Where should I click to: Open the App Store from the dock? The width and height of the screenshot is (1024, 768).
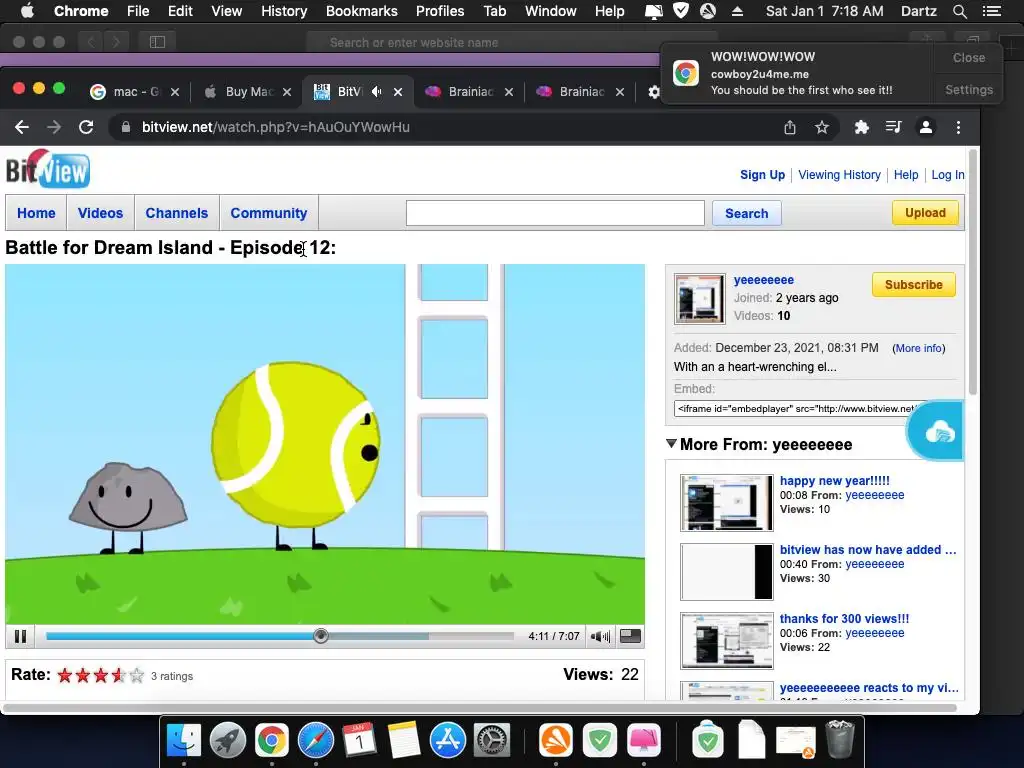[x=448, y=741]
